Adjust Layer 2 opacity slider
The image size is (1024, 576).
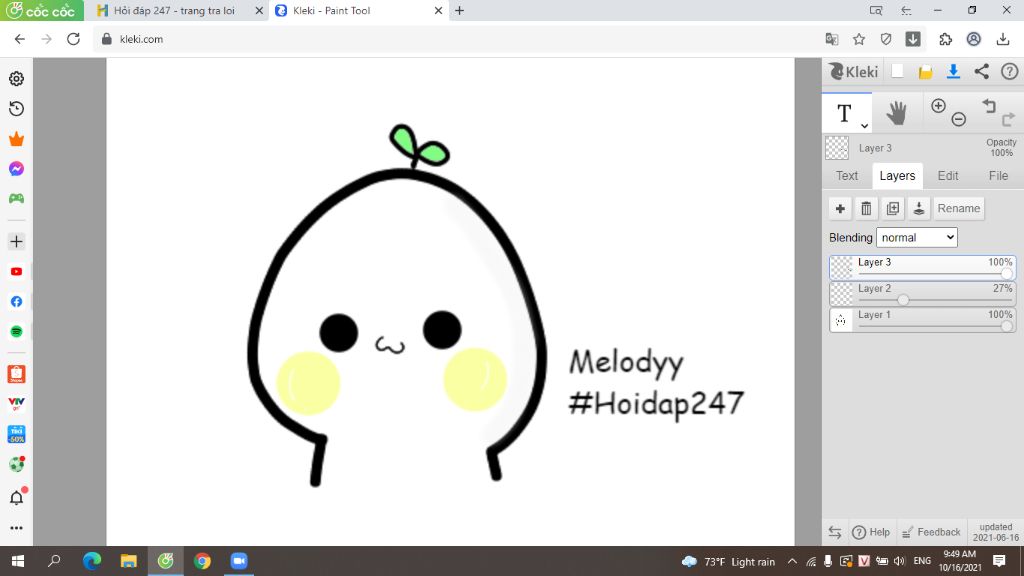(x=903, y=300)
